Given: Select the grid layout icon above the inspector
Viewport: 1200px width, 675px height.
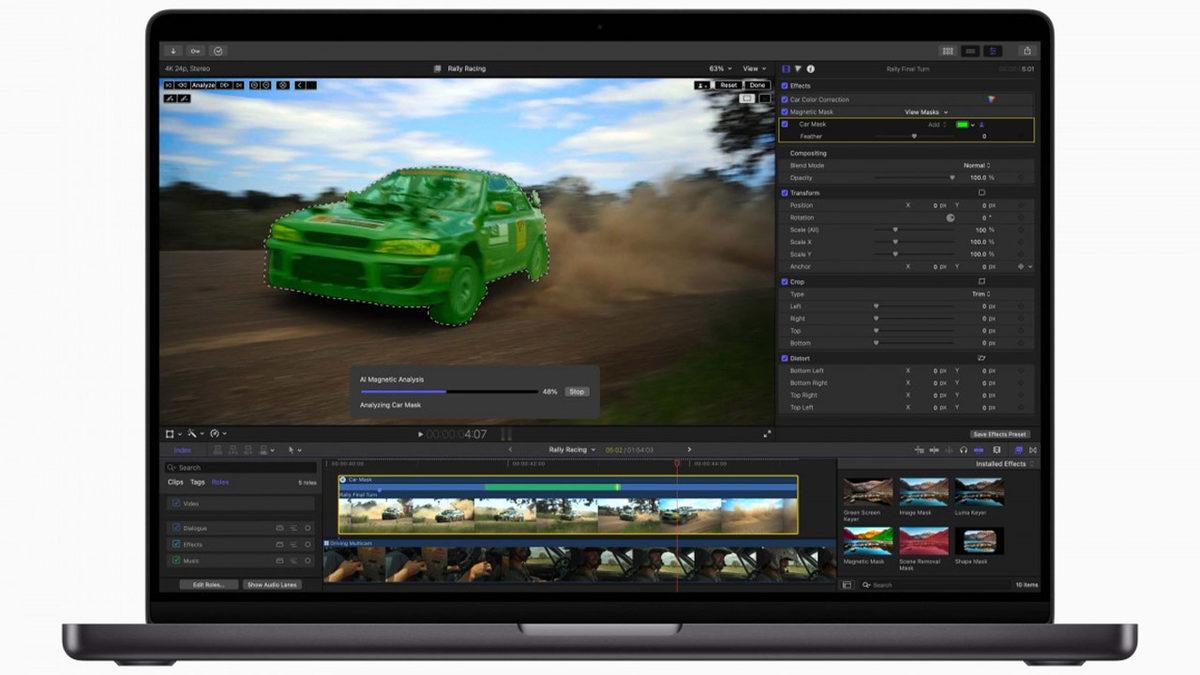Looking at the screenshot, I should [x=947, y=50].
